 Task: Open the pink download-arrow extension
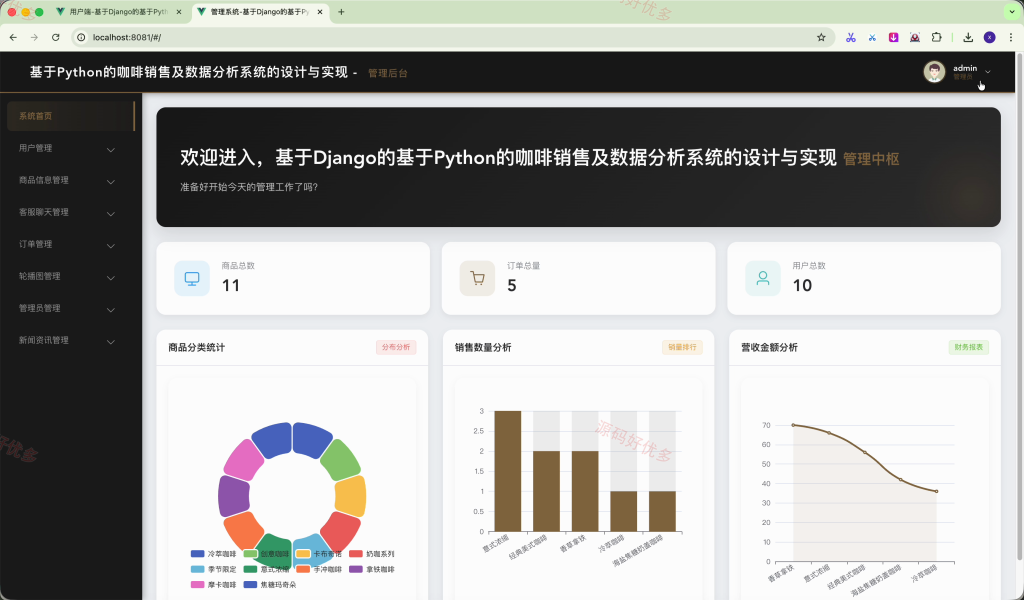coord(893,37)
